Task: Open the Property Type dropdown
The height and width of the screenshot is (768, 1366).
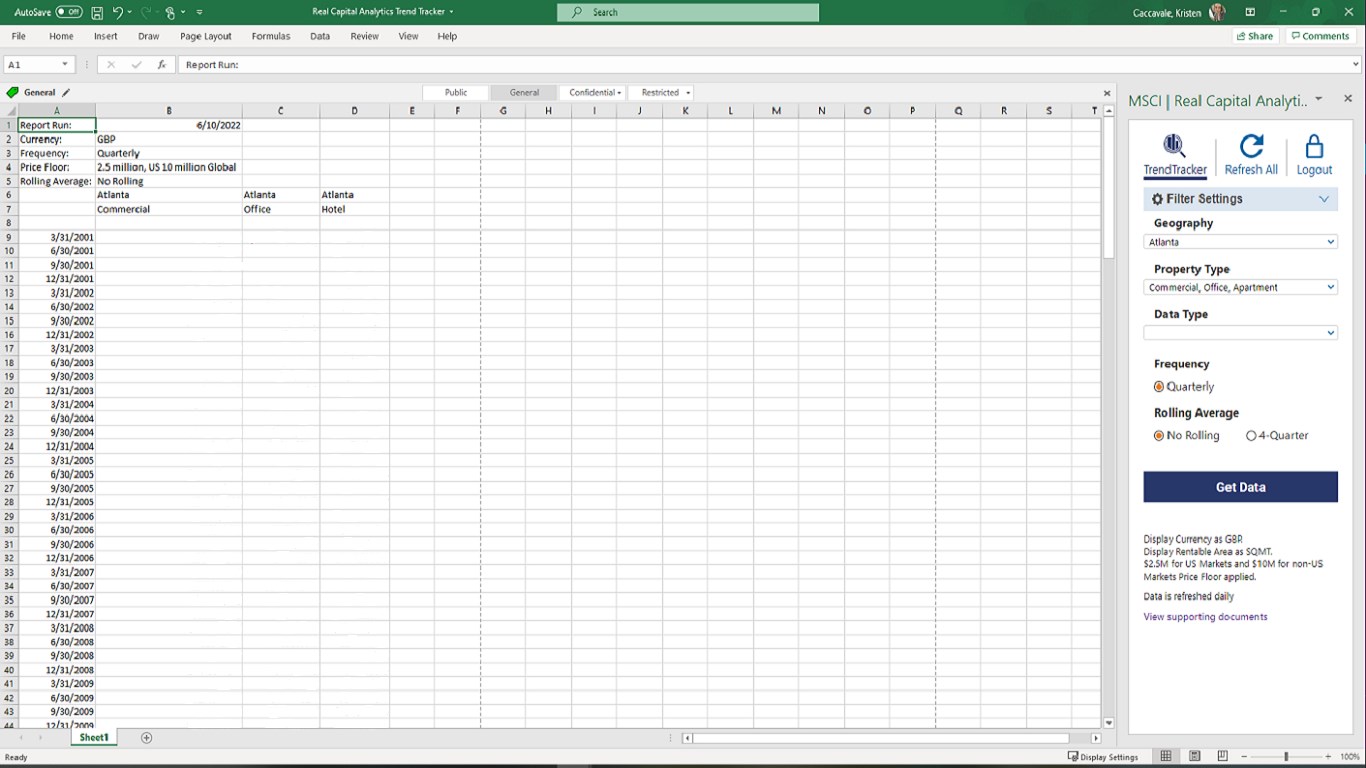Action: 1240,287
